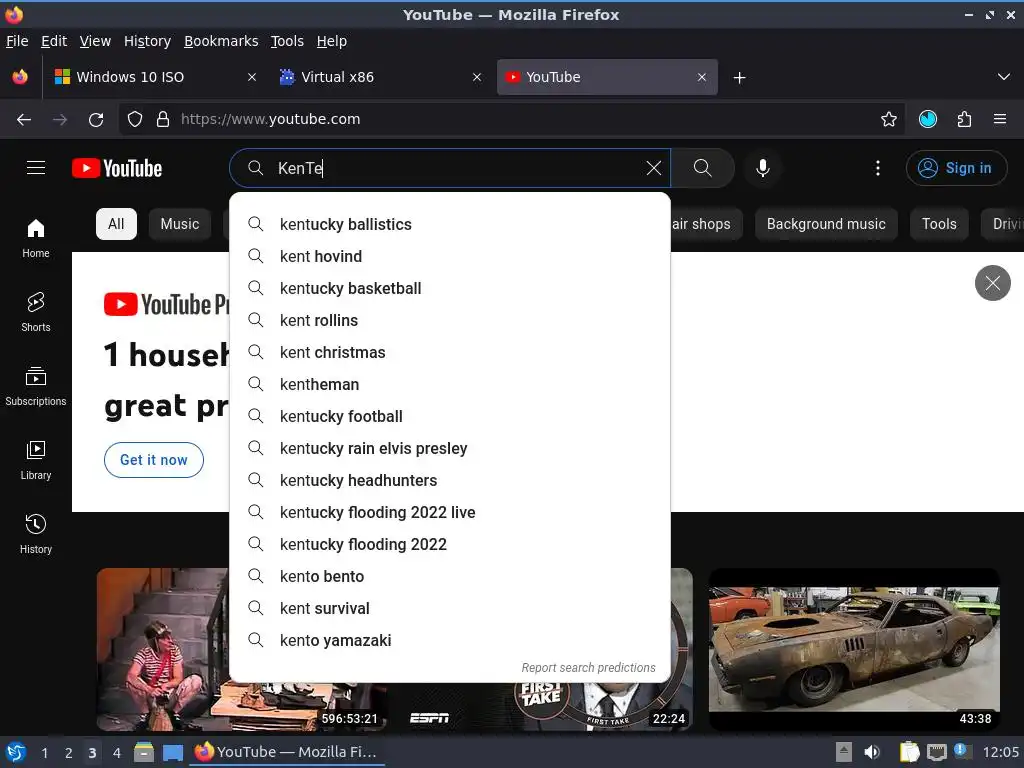Choose suggestion kent christmas
Image resolution: width=1024 pixels, height=768 pixels.
[450, 352]
